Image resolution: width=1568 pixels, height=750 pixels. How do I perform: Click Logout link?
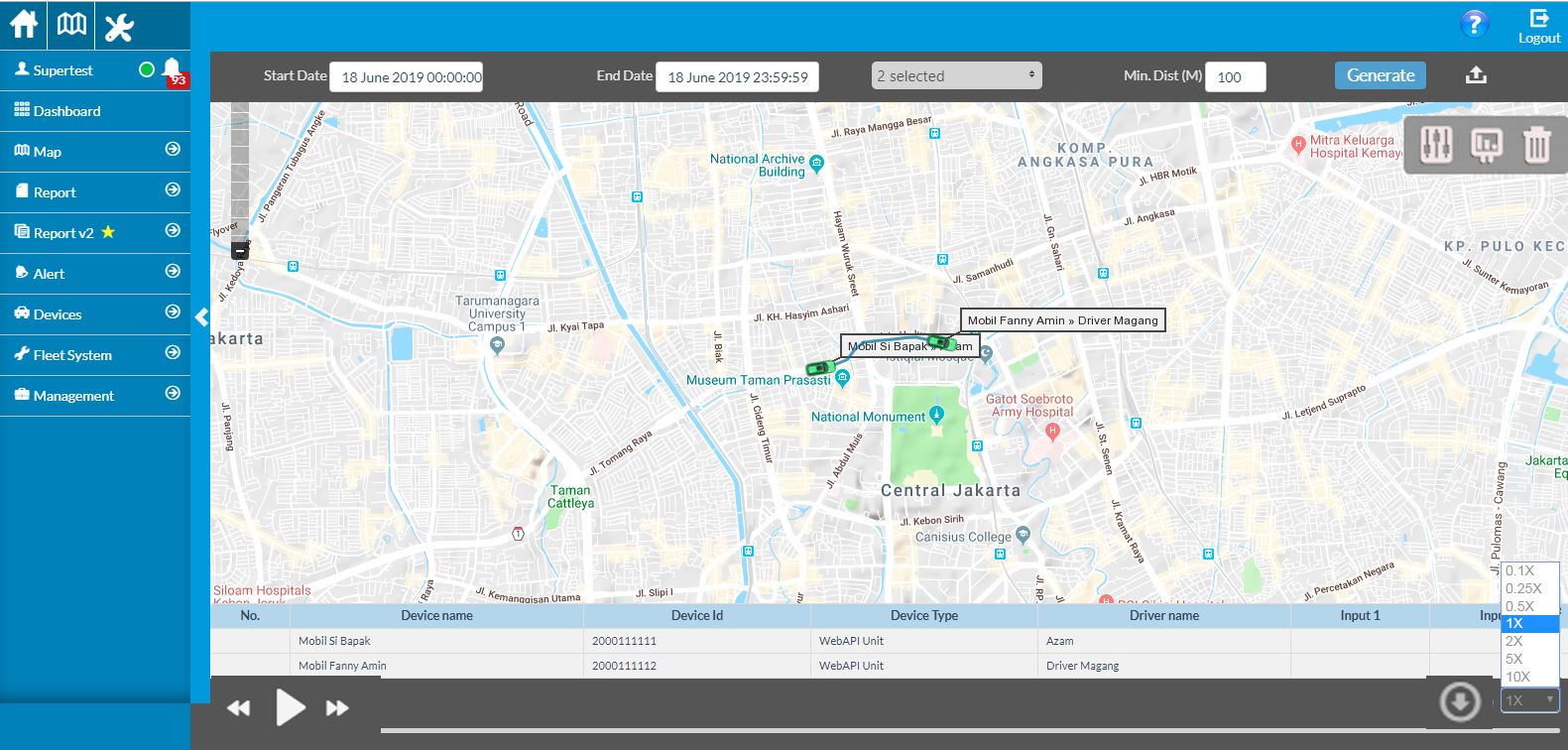click(1539, 27)
